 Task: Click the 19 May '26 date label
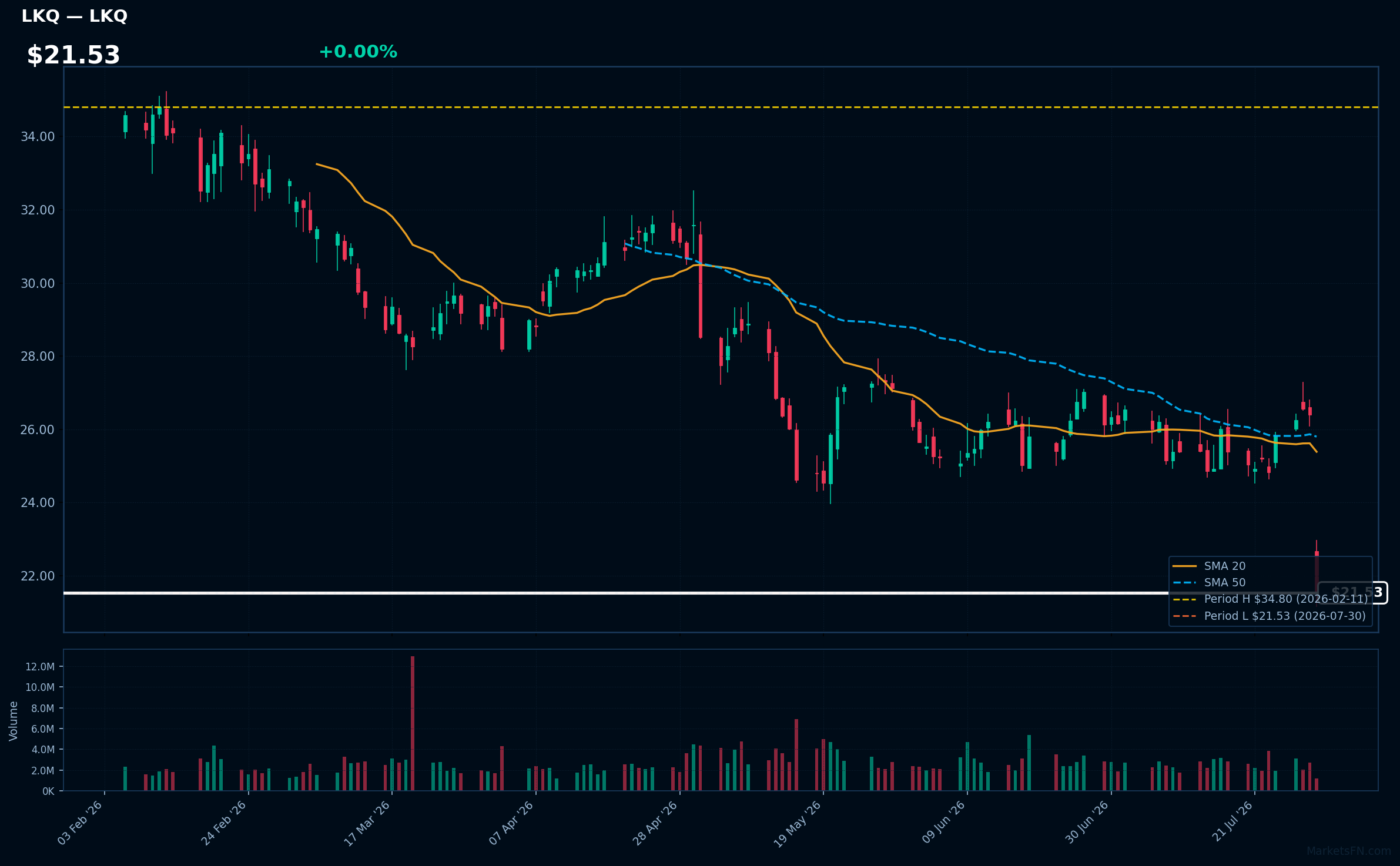798,824
